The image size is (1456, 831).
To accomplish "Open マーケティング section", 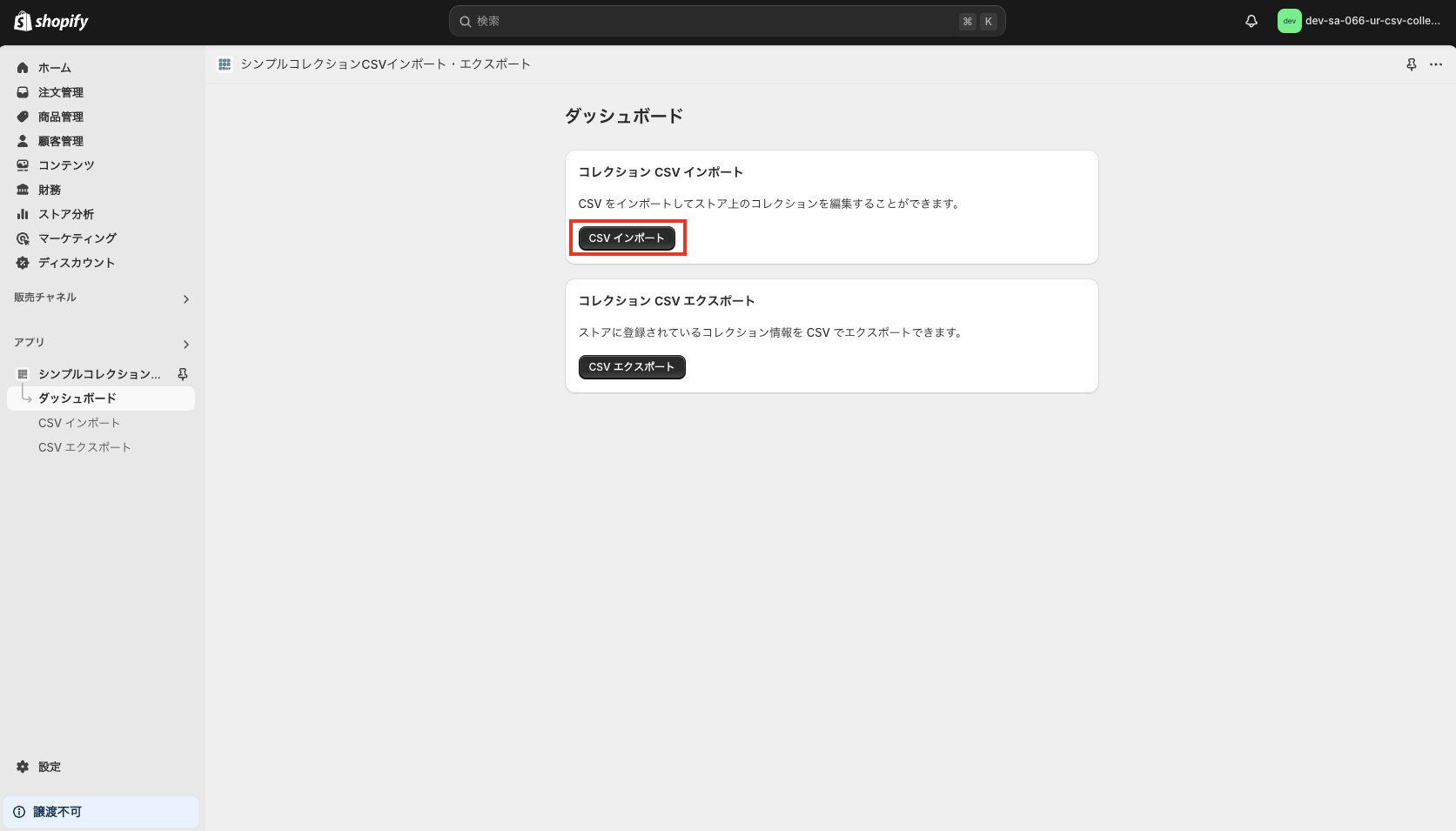I will pyautogui.click(x=76, y=238).
